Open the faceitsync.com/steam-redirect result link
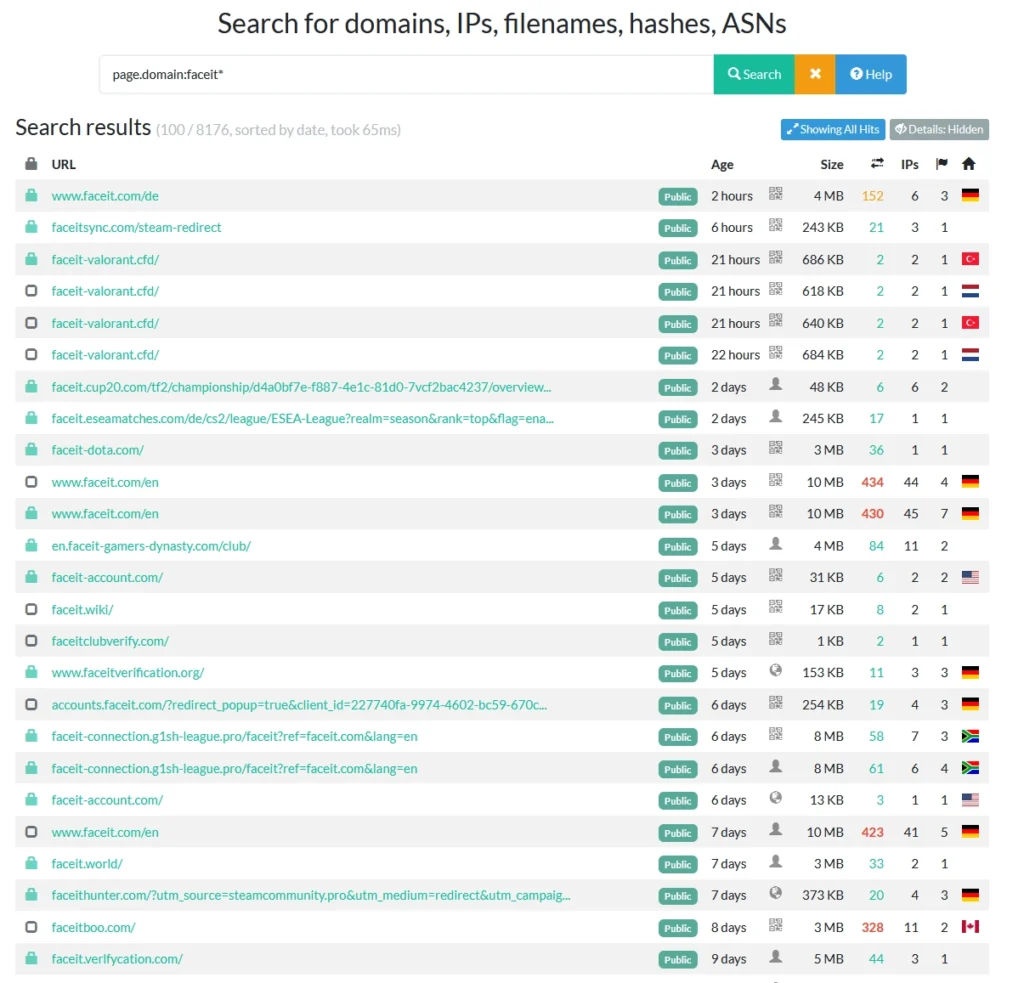 (x=136, y=227)
